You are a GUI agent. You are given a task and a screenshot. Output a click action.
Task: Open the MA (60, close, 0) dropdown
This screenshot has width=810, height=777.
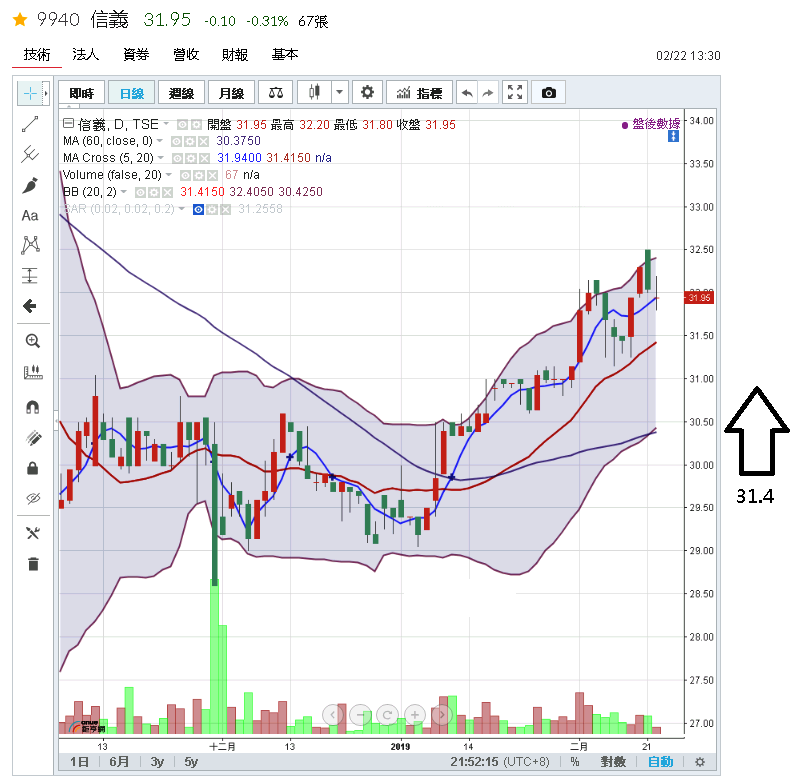[160, 141]
